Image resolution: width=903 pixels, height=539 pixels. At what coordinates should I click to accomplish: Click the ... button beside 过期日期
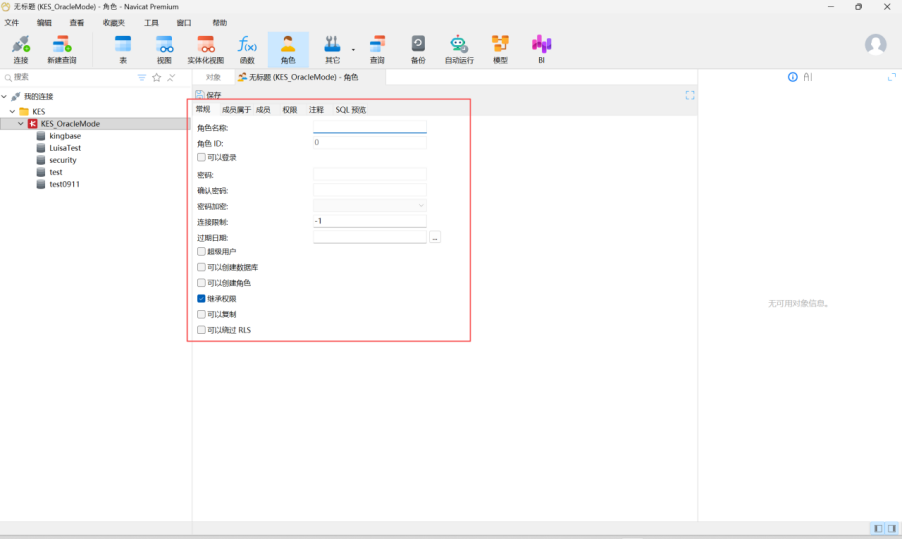click(x=435, y=237)
